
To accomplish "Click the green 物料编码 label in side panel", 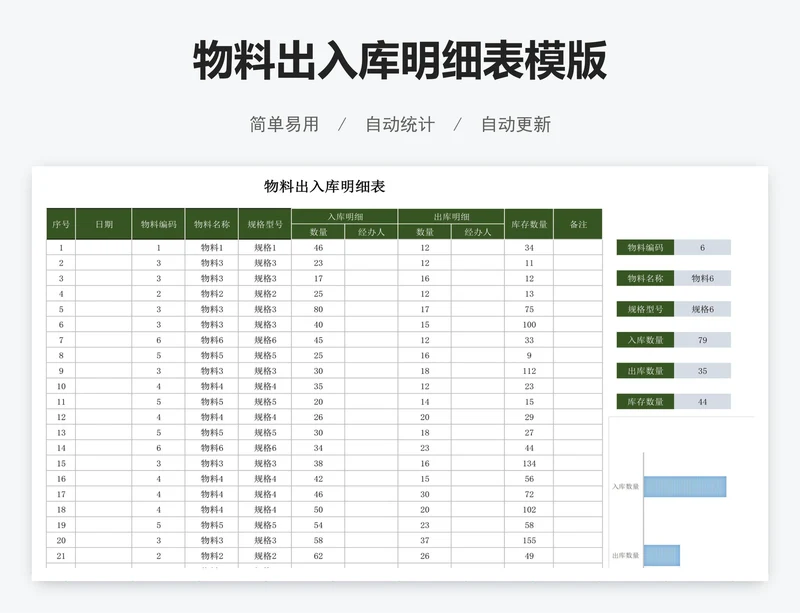I will [x=645, y=248].
